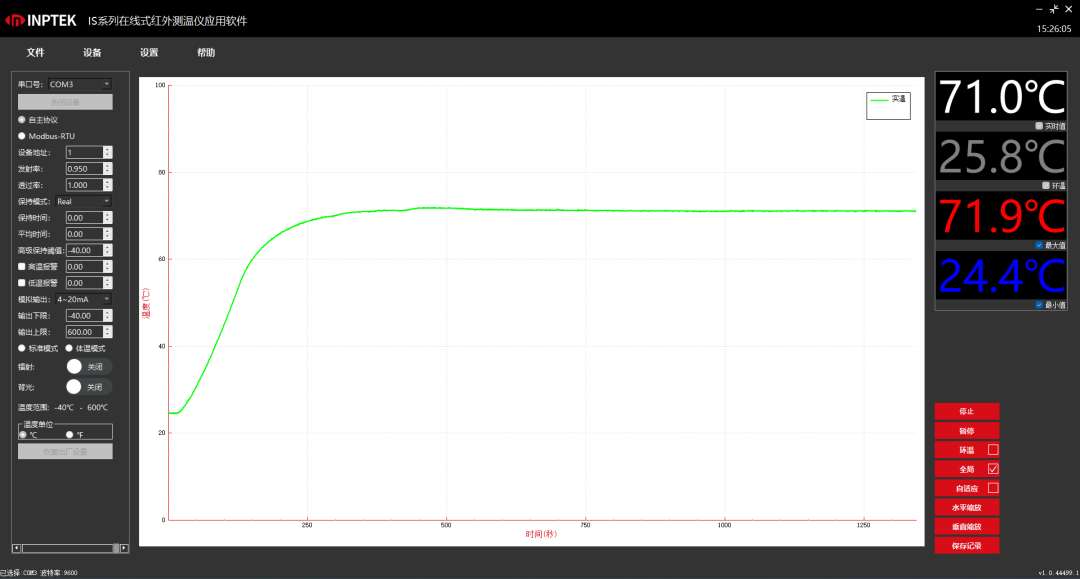Open the 模拟输出 4~20mA dropdown

pyautogui.click(x=84, y=299)
